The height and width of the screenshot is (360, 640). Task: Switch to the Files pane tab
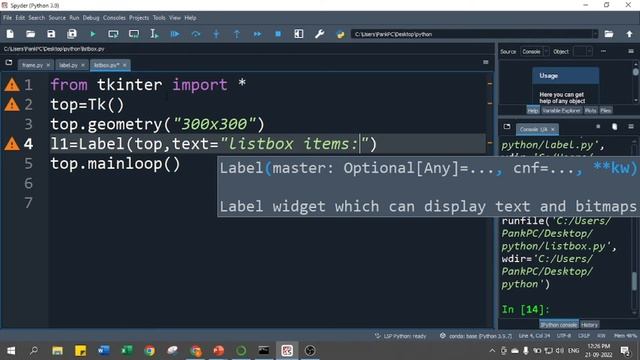[x=606, y=110]
